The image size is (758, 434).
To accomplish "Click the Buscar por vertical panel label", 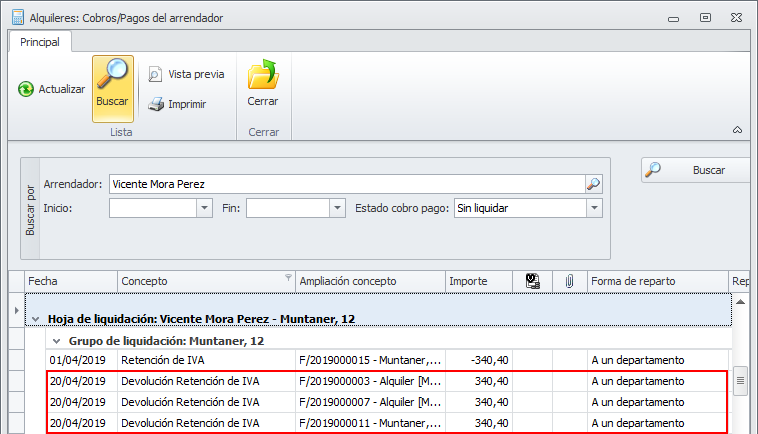I will click(30, 209).
